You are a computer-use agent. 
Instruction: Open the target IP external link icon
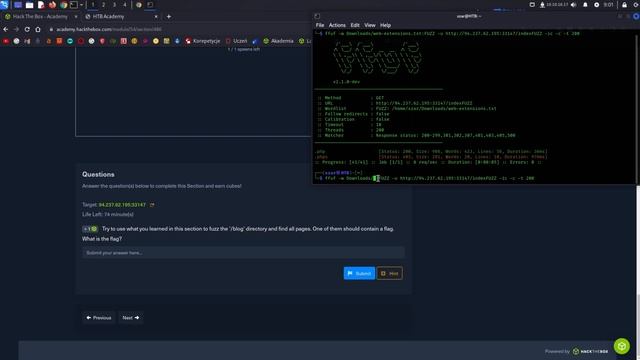click(x=152, y=205)
